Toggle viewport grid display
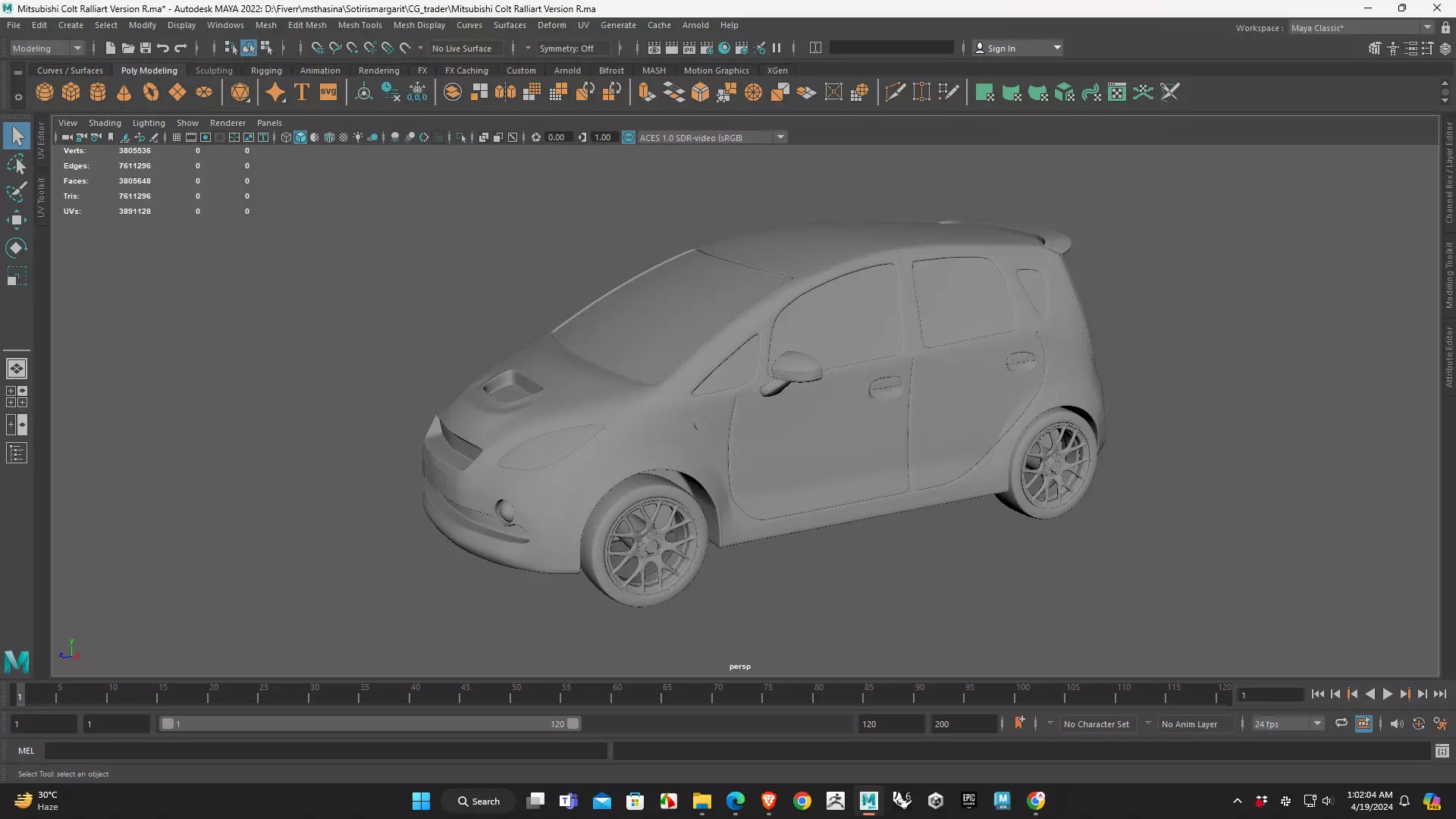This screenshot has width=1456, height=819. (x=177, y=137)
